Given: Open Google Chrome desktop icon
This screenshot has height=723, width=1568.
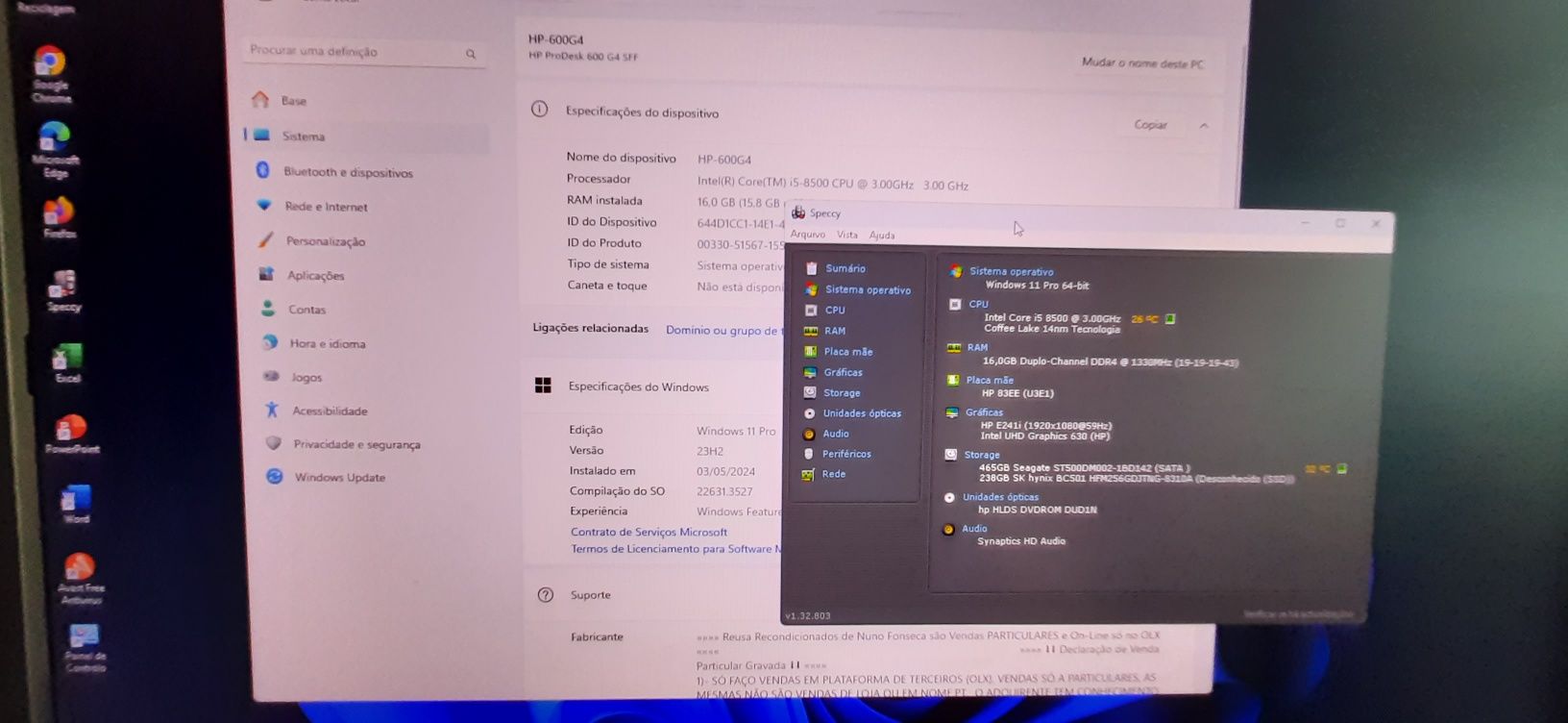Looking at the screenshot, I should tap(50, 74).
